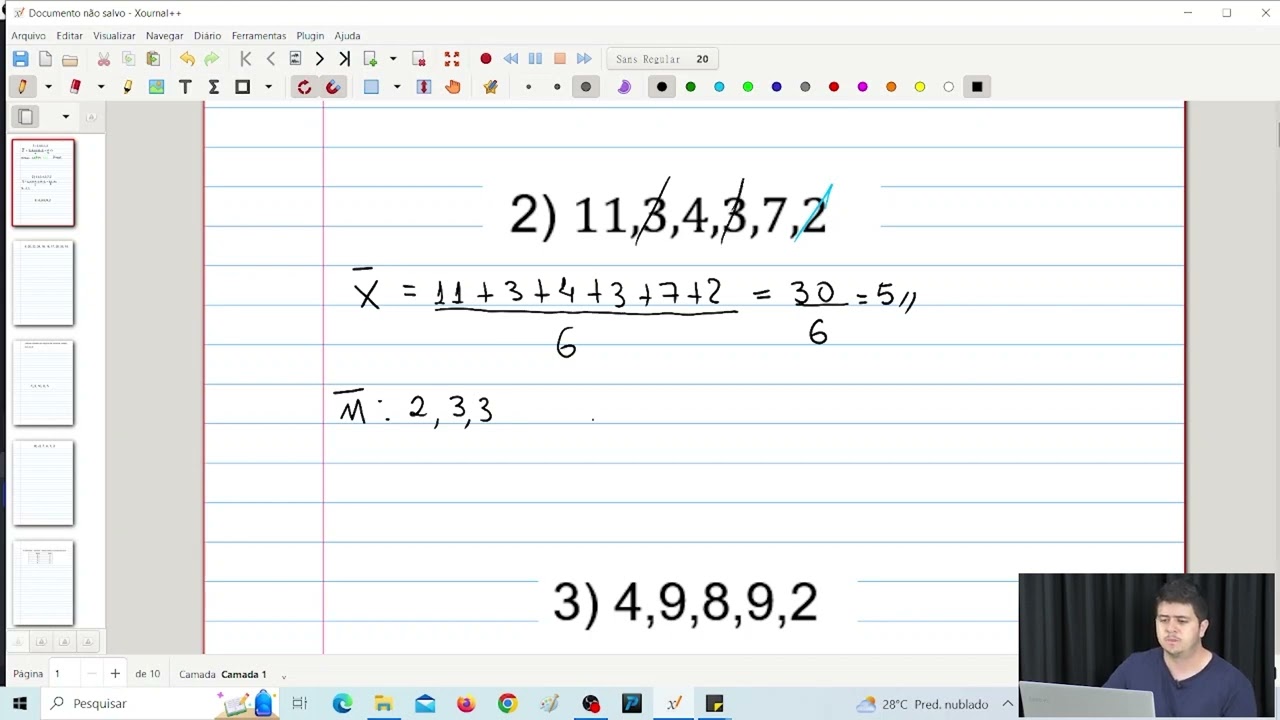1280x720 pixels.
Task: Go to the last page
Action: pyautogui.click(x=344, y=59)
